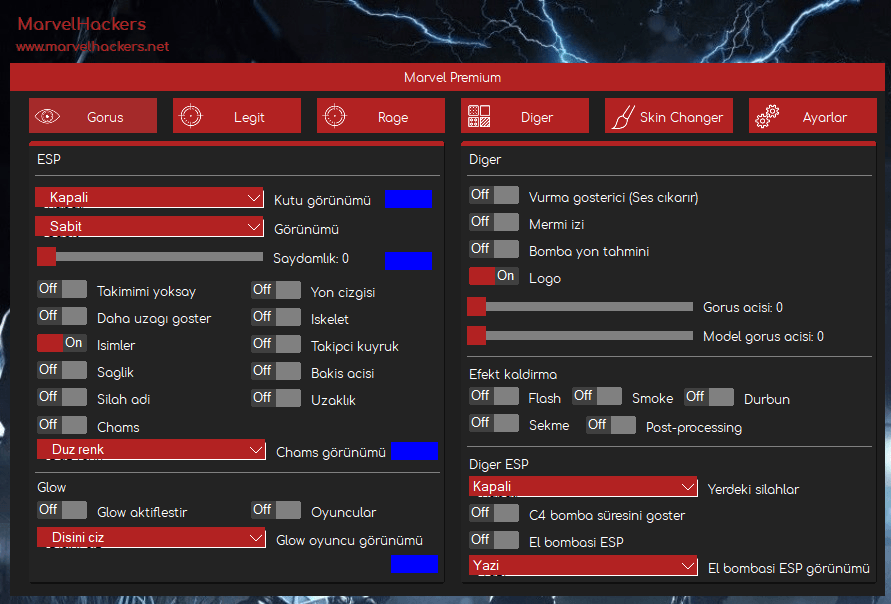
Task: Enable the Iskelet toggle
Action: (x=276, y=317)
